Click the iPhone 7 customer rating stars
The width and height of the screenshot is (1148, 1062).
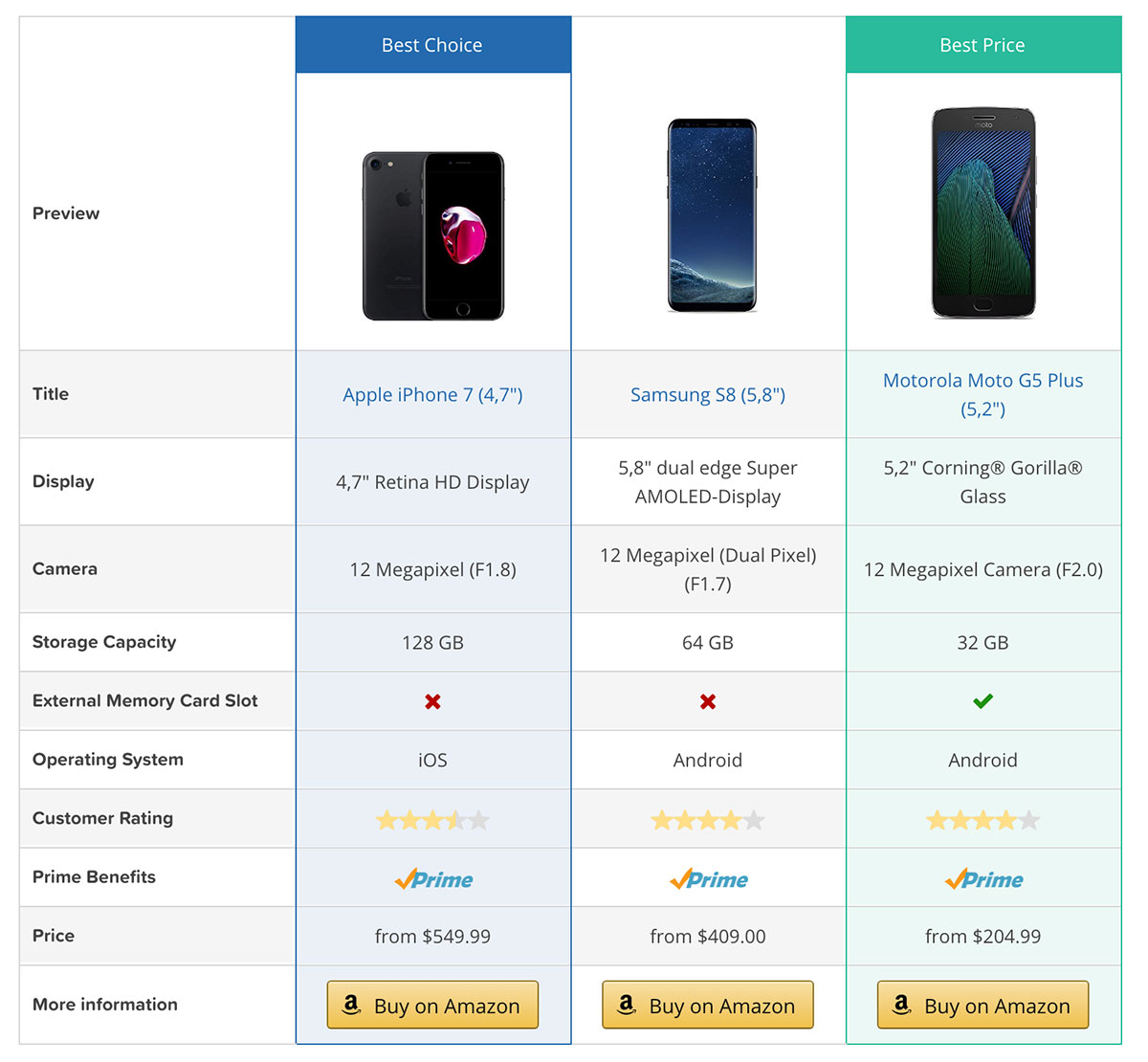pyautogui.click(x=432, y=820)
